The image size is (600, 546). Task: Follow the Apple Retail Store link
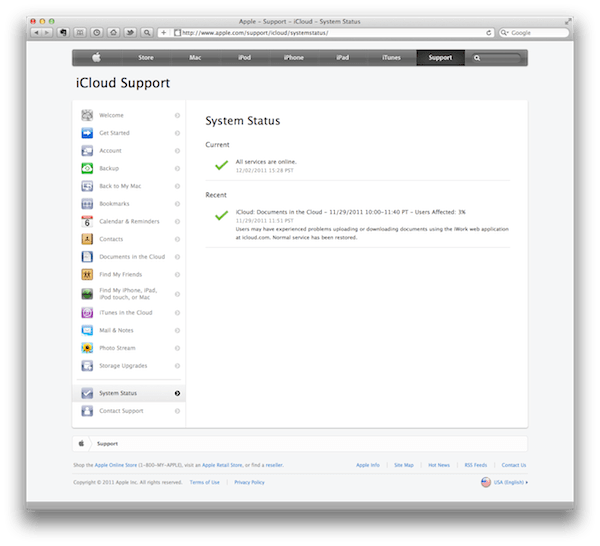click(222, 465)
